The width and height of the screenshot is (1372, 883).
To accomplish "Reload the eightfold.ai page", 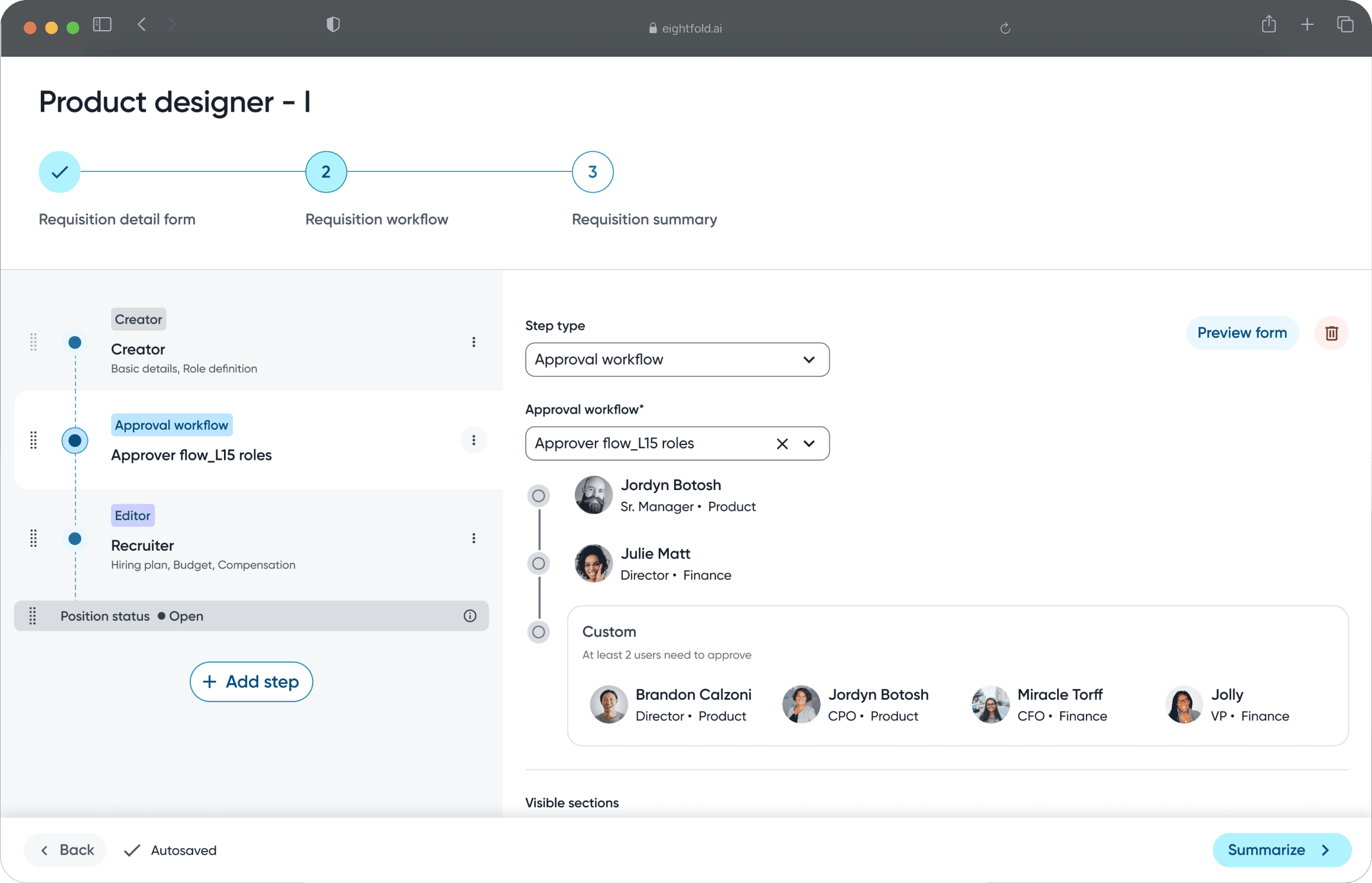I will point(1005,28).
